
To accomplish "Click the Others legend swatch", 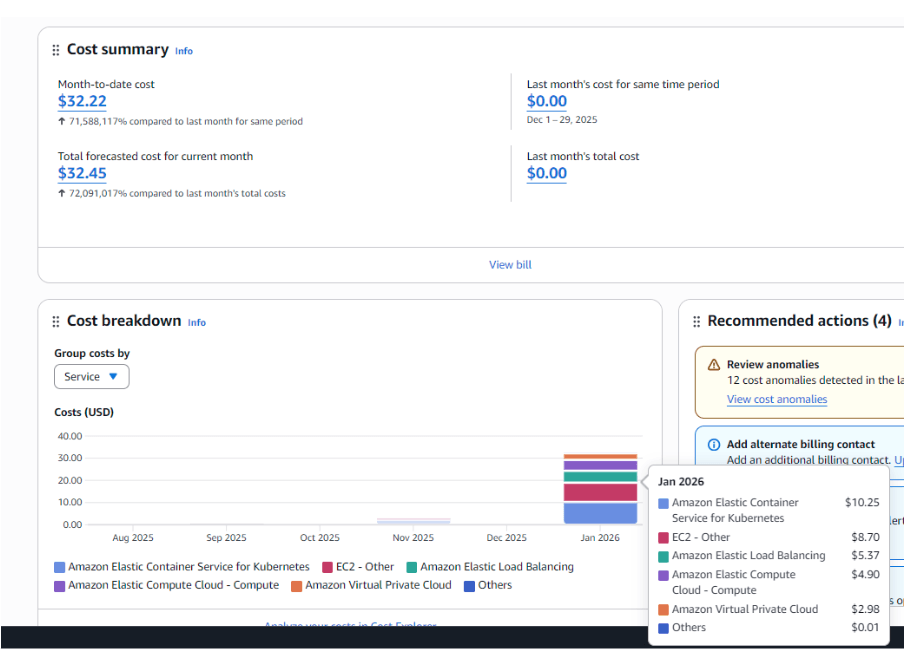I will click(x=470, y=586).
